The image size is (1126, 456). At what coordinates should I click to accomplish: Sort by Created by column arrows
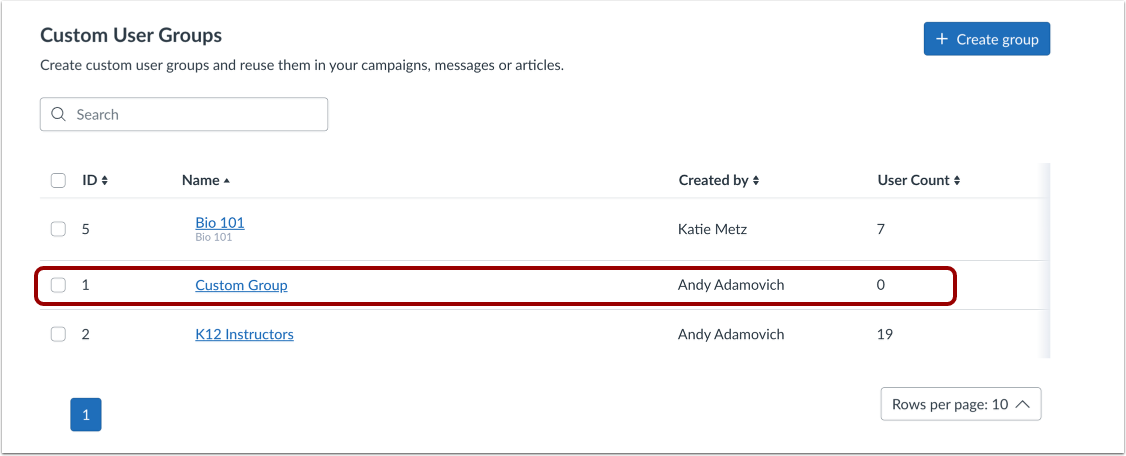[756, 181]
